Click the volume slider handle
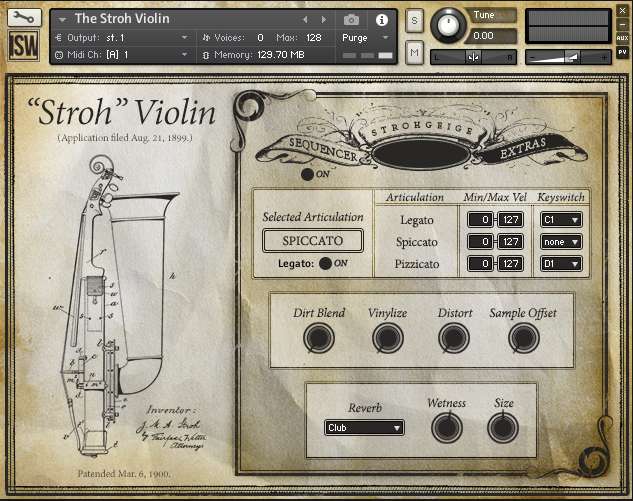 pyautogui.click(x=571, y=57)
